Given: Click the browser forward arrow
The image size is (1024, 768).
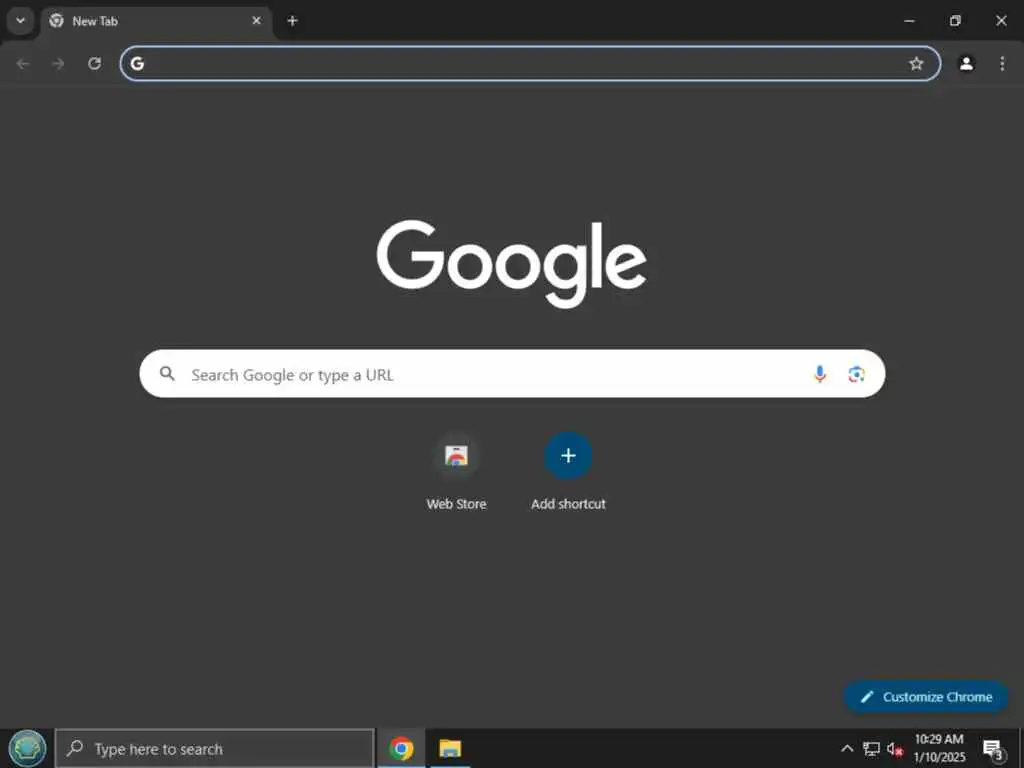Looking at the screenshot, I should click(59, 63).
